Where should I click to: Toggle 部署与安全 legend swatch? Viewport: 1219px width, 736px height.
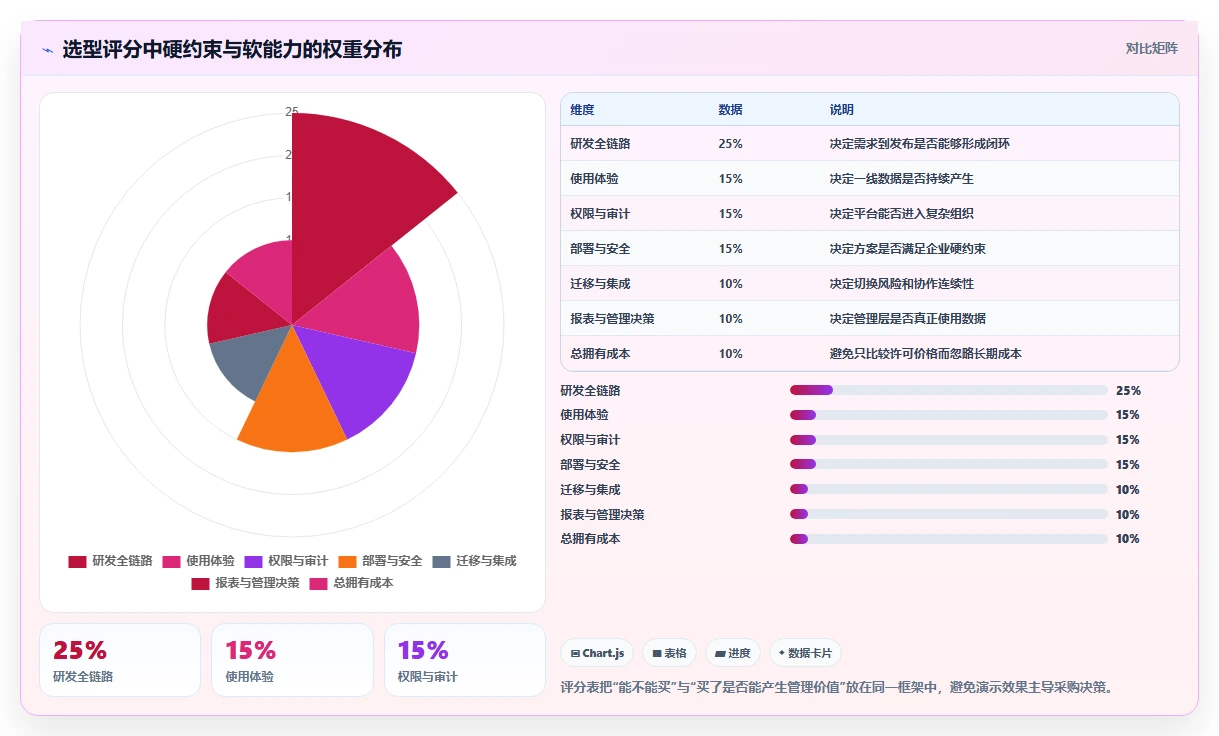click(x=348, y=562)
